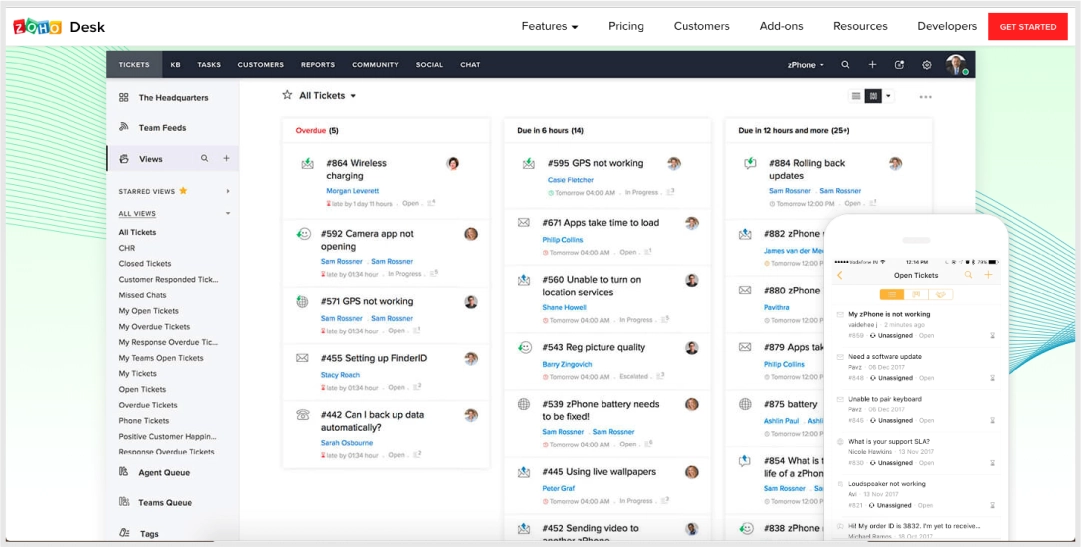
Task: Search views with the magnifier icon
Action: [204, 158]
